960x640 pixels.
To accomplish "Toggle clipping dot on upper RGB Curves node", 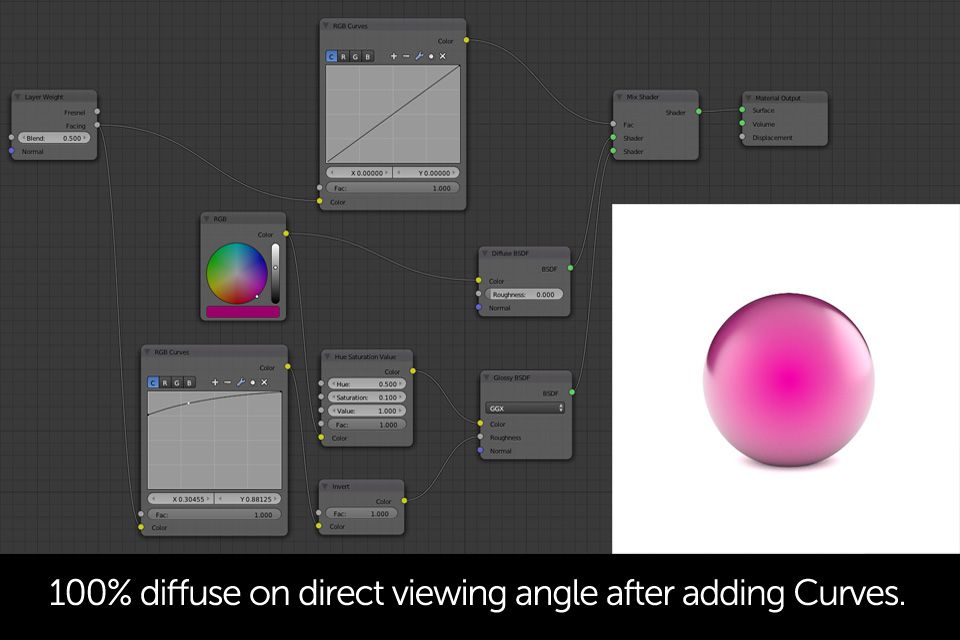I will click(431, 56).
